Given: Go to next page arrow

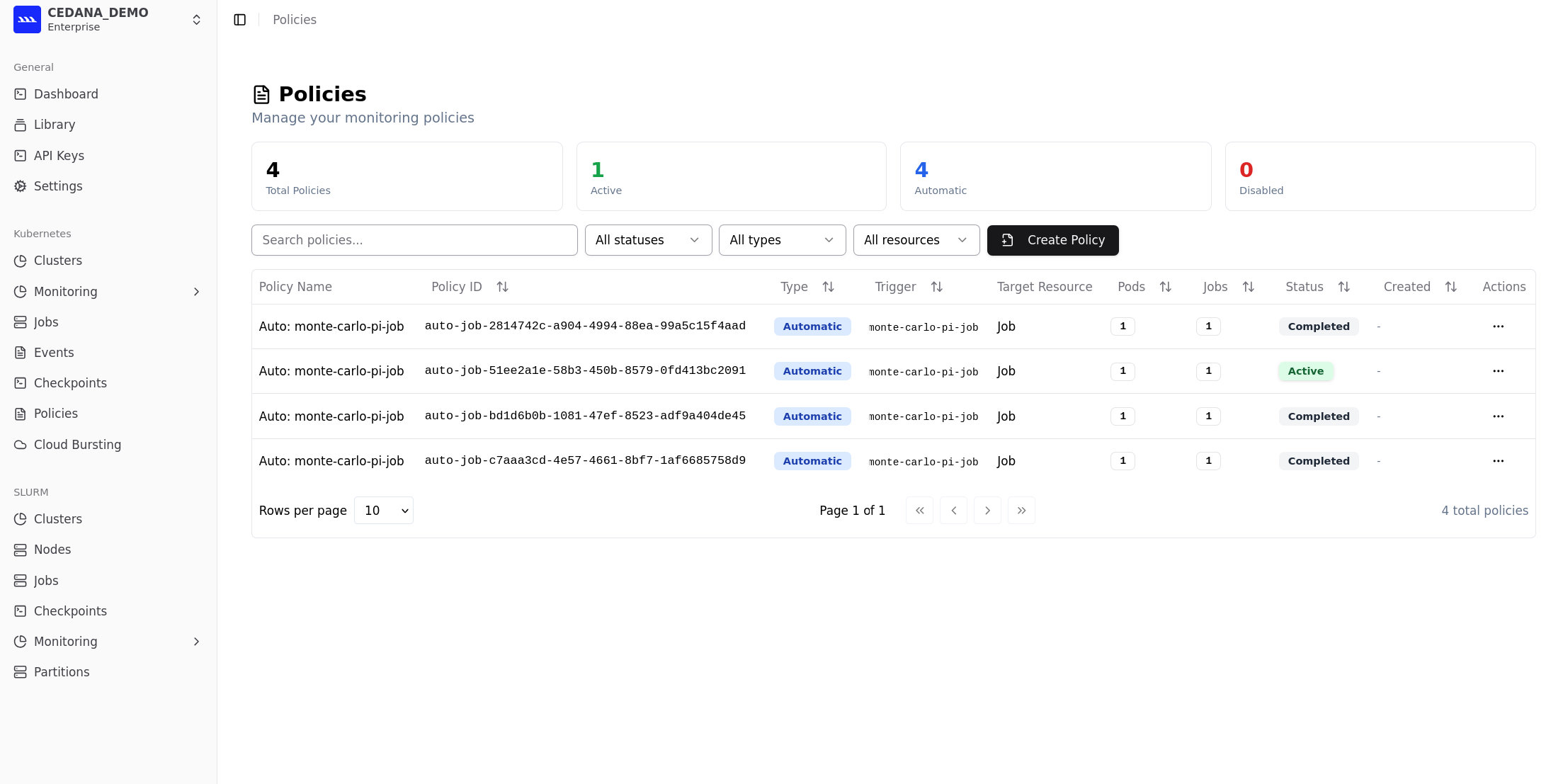Looking at the screenshot, I should coord(987,511).
